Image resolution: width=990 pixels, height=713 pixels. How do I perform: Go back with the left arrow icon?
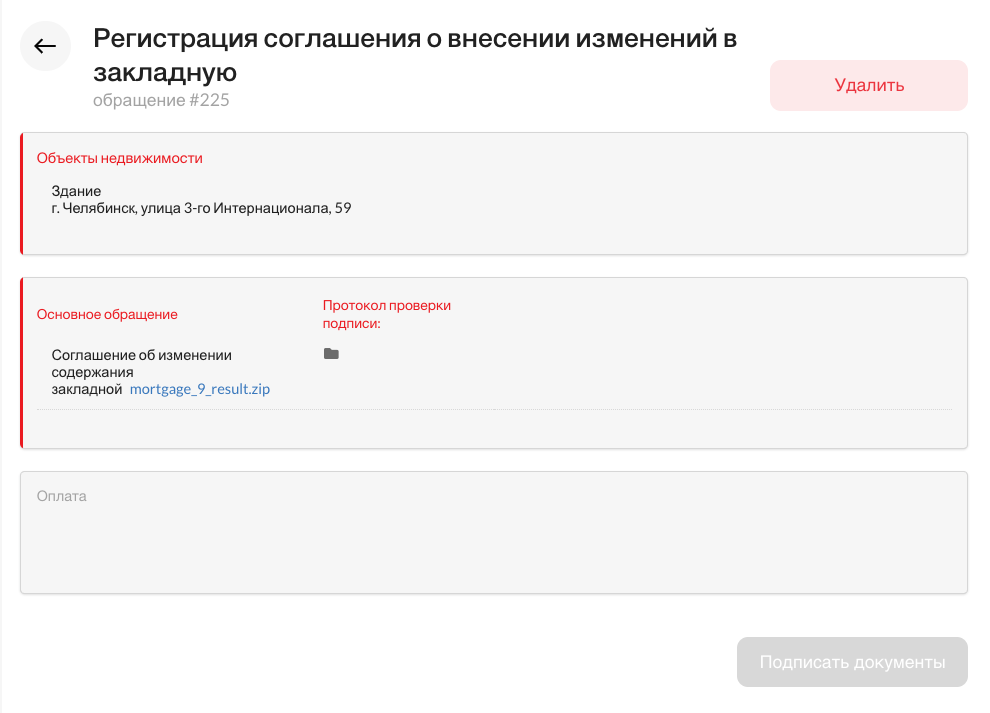click(x=45, y=46)
